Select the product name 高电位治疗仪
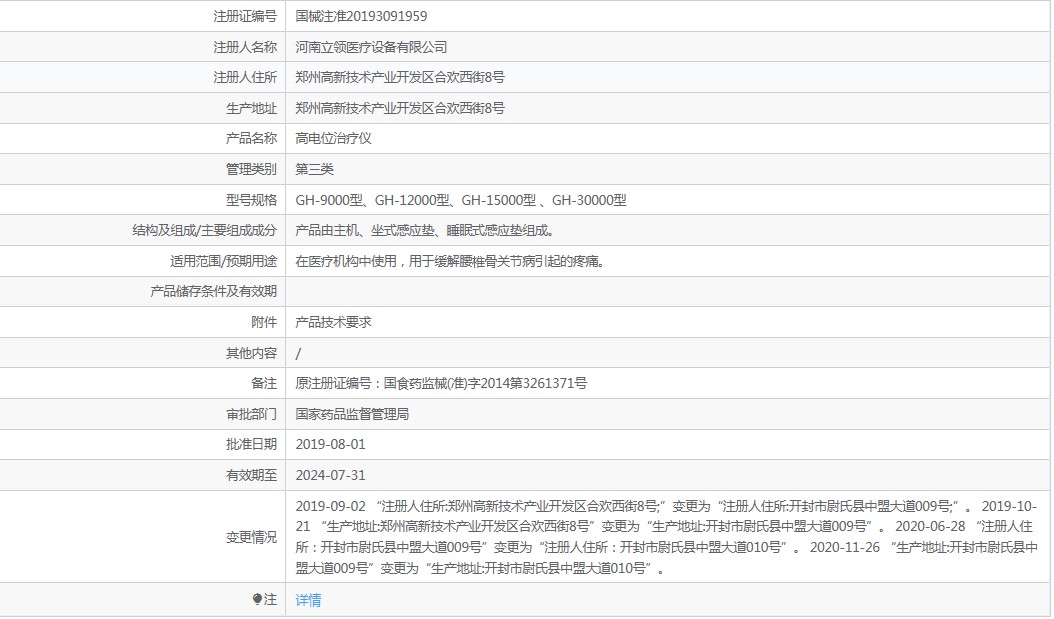Image resolution: width=1054 pixels, height=619 pixels. click(333, 138)
